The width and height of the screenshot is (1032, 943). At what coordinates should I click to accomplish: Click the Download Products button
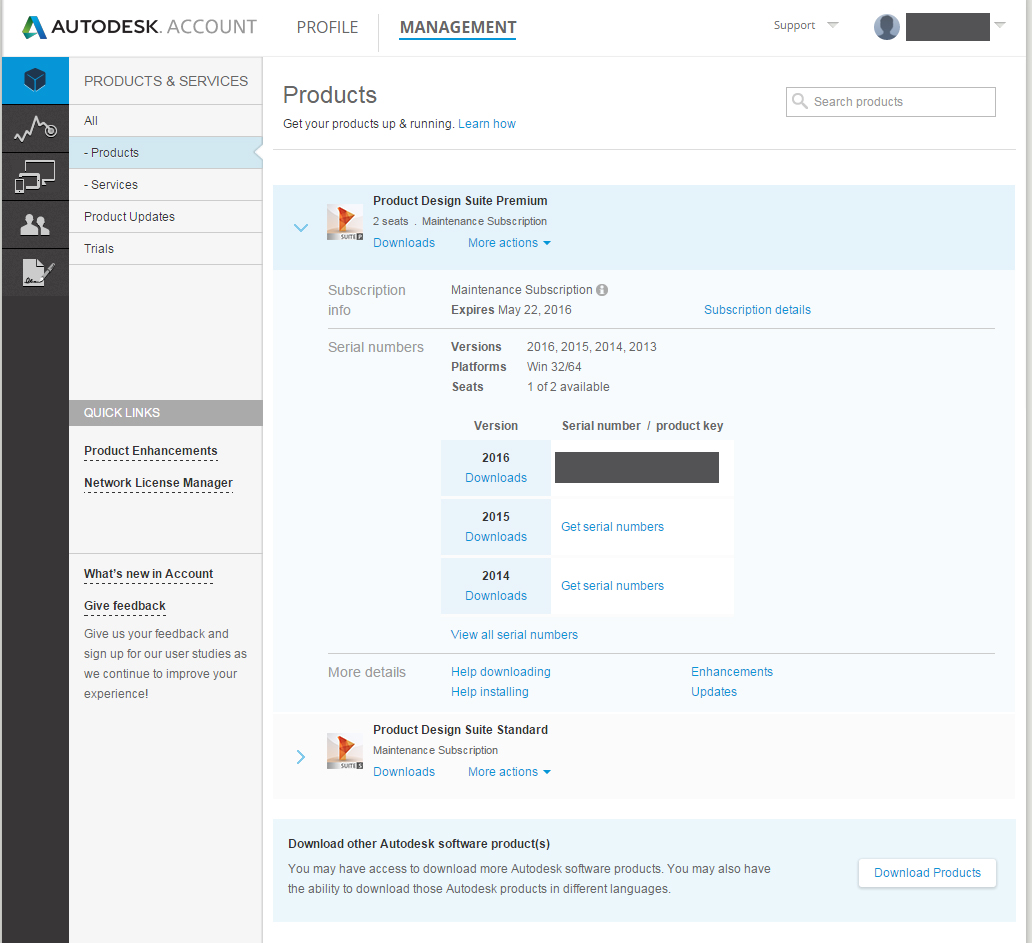pyautogui.click(x=926, y=872)
